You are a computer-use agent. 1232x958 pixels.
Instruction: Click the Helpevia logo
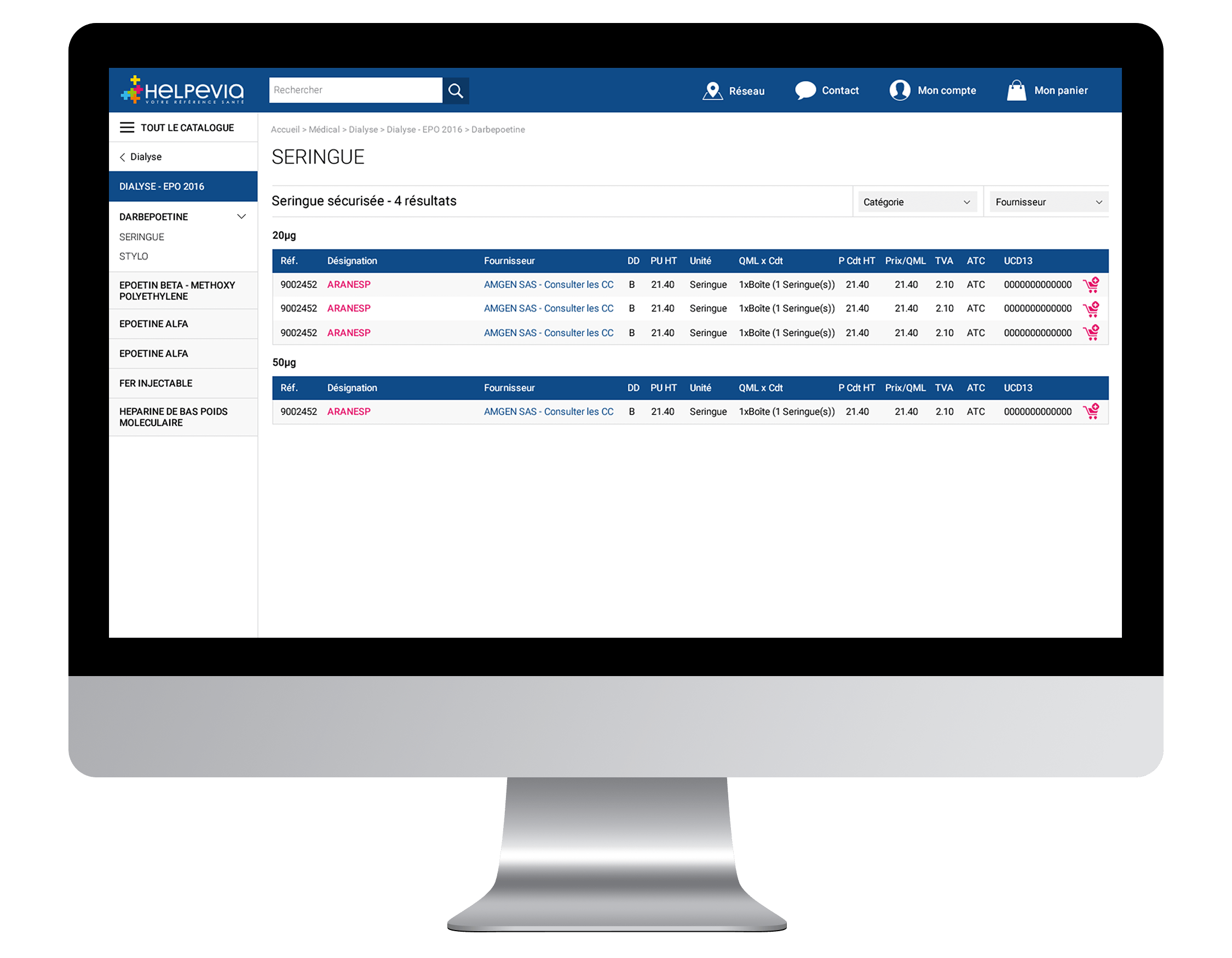[x=182, y=90]
